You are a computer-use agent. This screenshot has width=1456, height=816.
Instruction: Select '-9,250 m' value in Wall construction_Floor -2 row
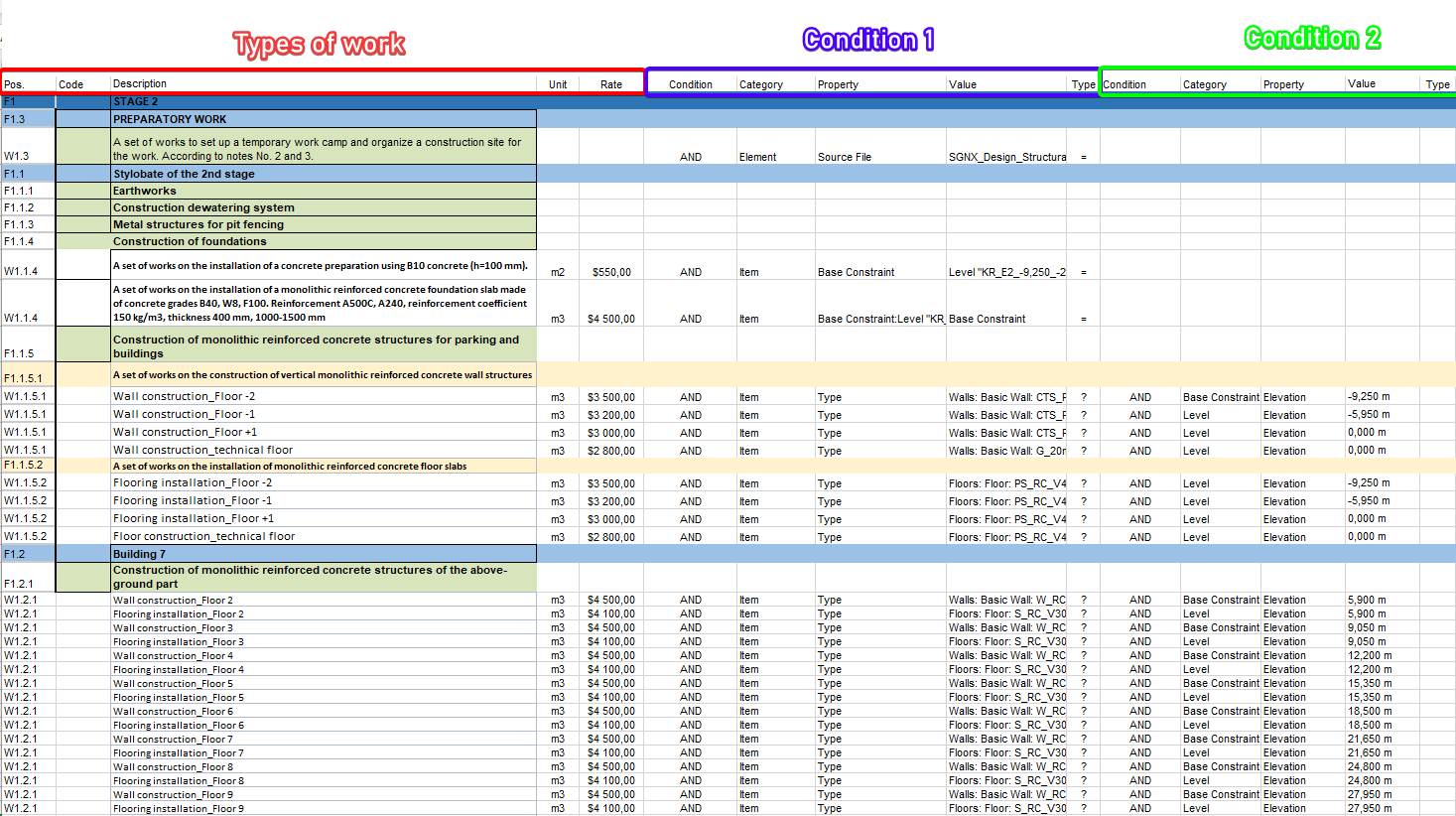coord(1383,396)
